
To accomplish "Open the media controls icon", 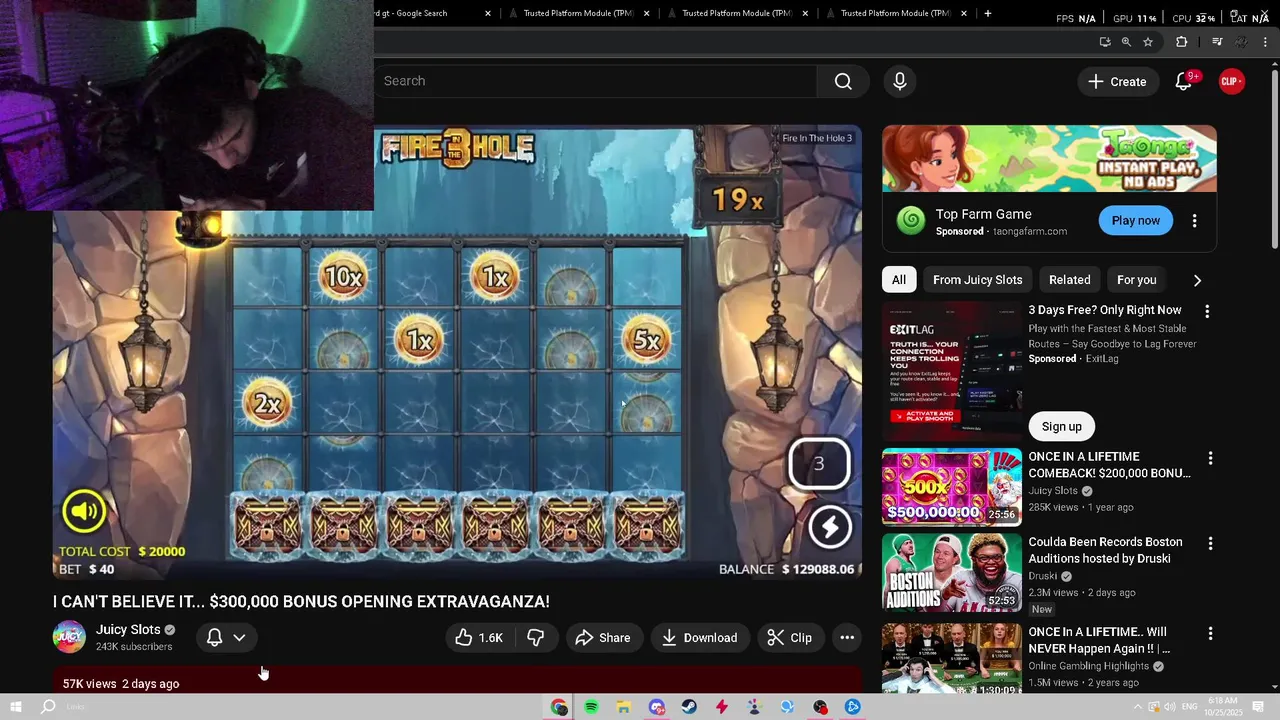I will point(1217,42).
